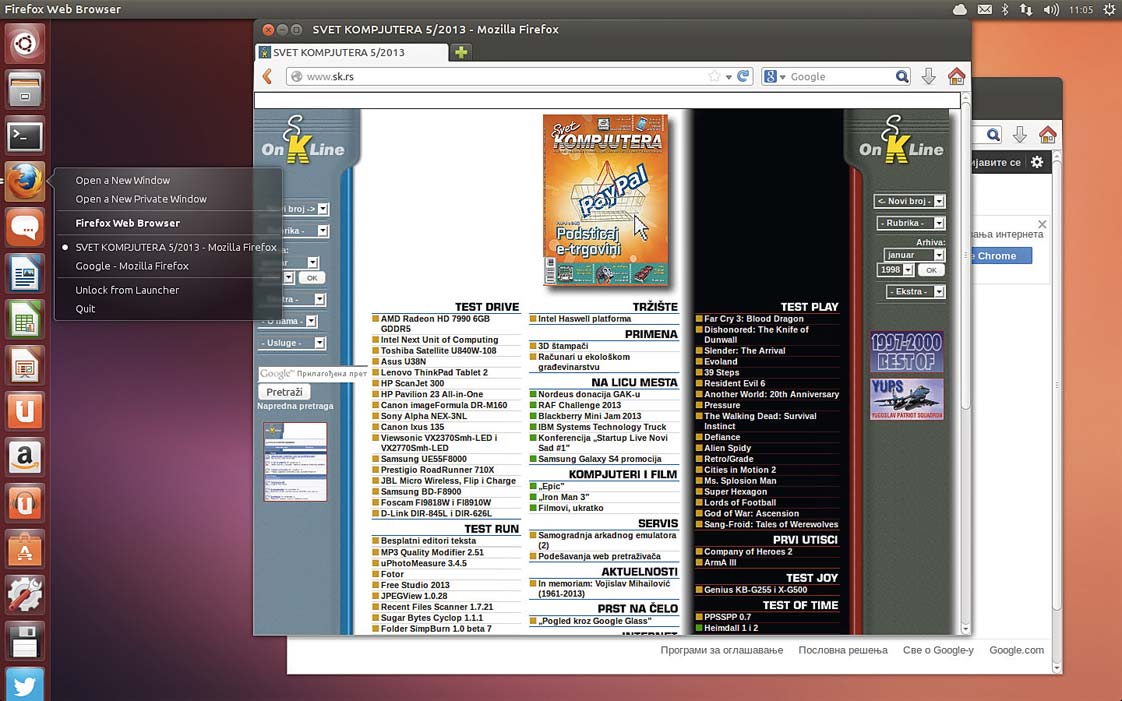Open 'Пословна решења' link in background window
This screenshot has height=701, width=1122.
842,650
